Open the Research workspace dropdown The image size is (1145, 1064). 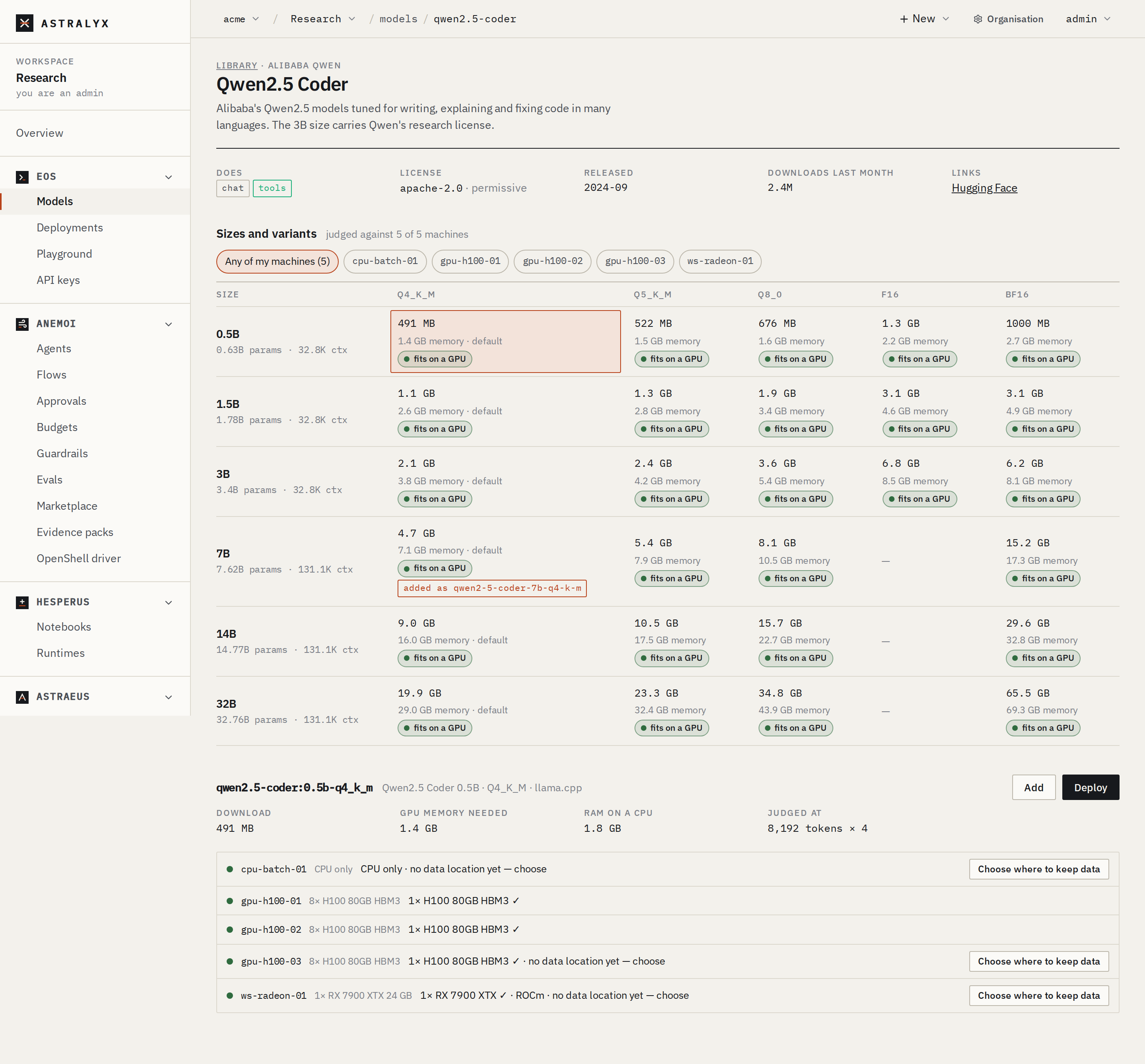322,19
